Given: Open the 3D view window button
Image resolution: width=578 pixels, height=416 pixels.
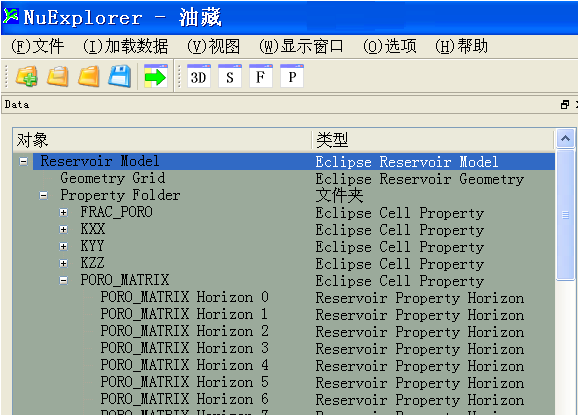Looking at the screenshot, I should tap(199, 76).
